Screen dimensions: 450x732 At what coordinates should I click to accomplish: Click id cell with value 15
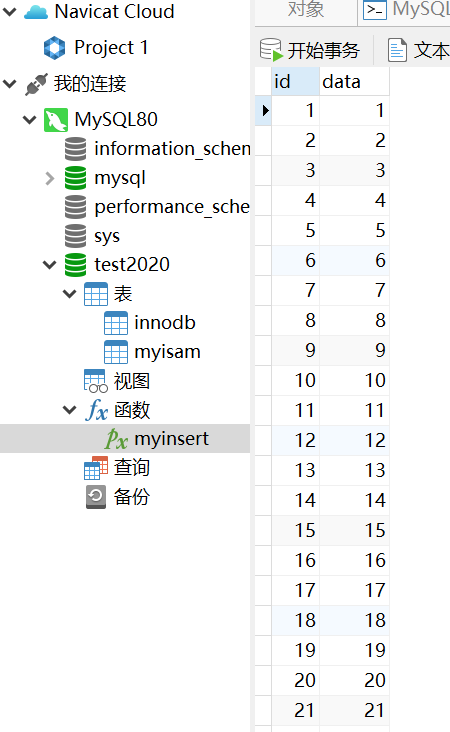click(295, 530)
